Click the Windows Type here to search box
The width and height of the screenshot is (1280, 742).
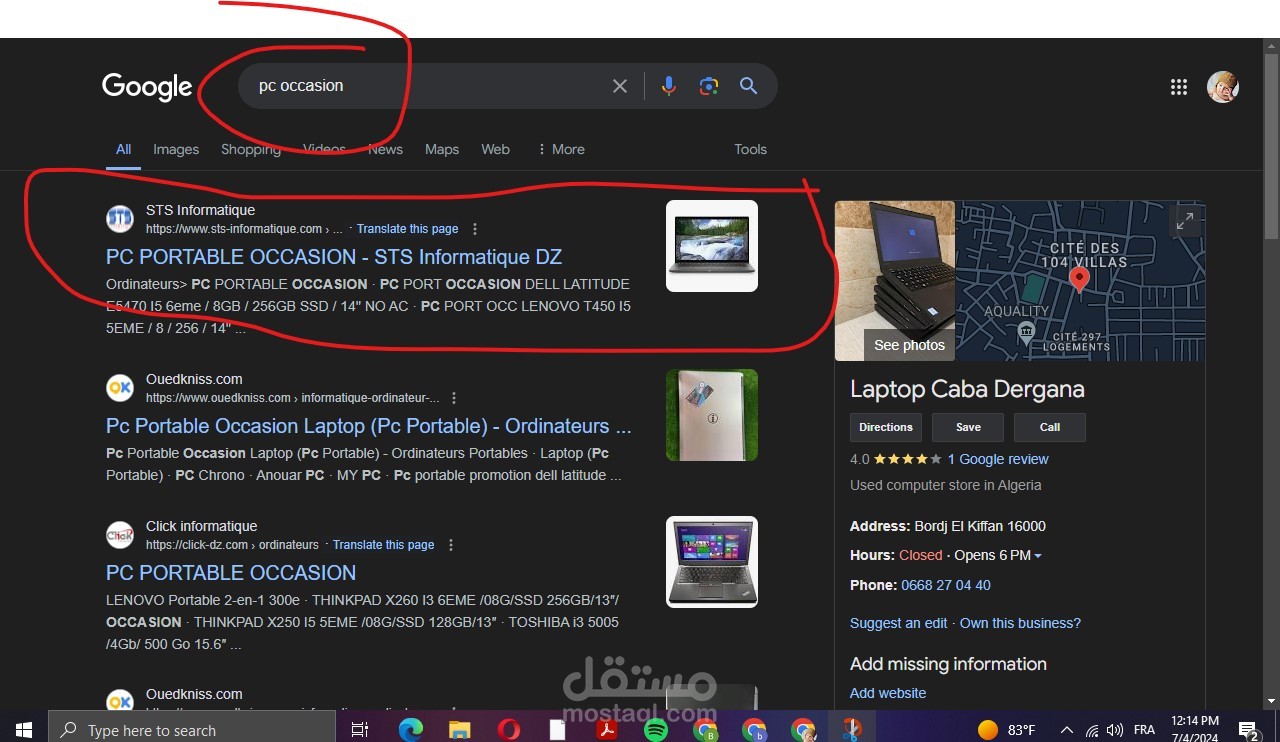[191, 729]
